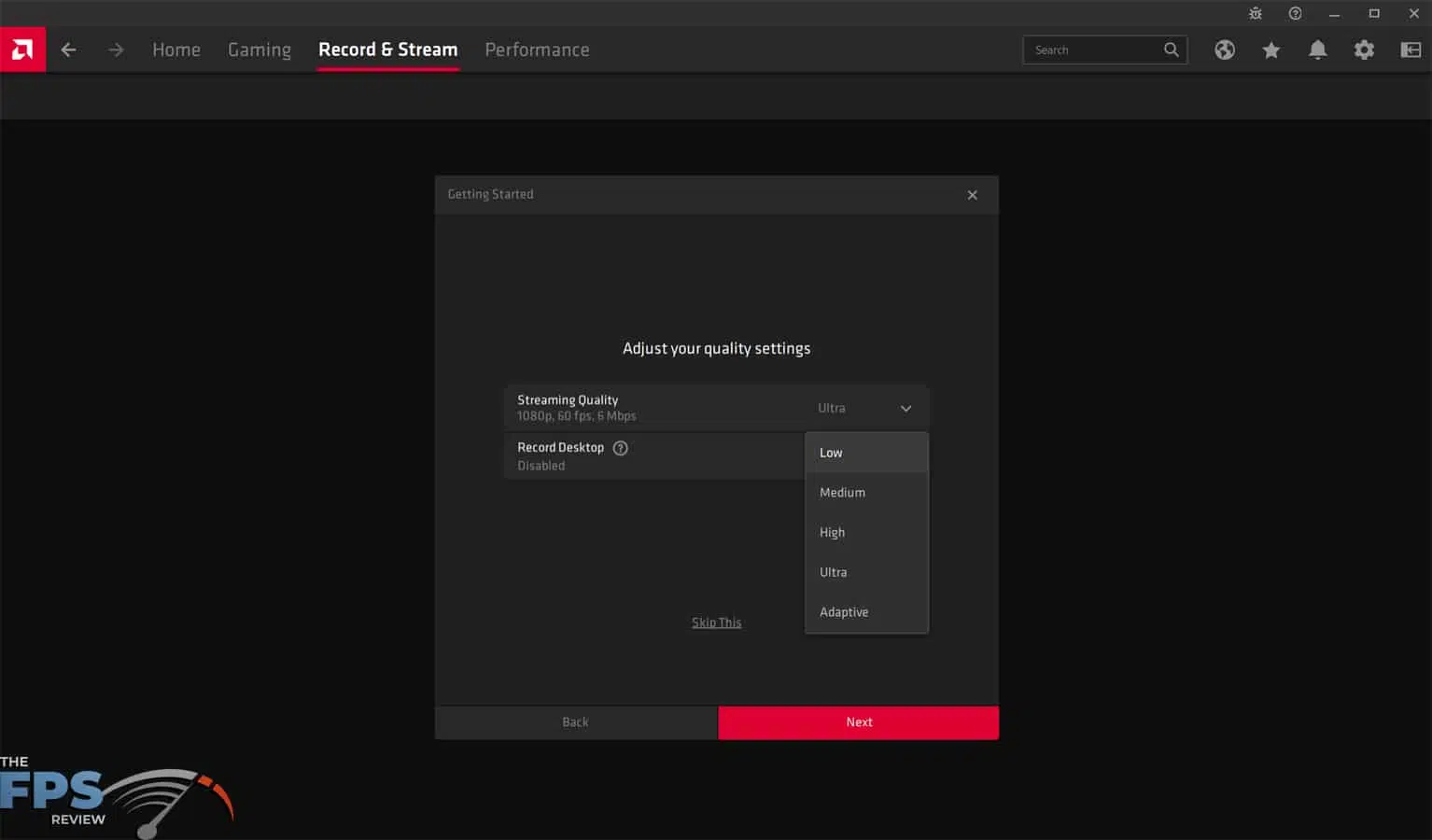Close the Getting Started dialog
Screen dimensions: 1432x840
[973, 195]
